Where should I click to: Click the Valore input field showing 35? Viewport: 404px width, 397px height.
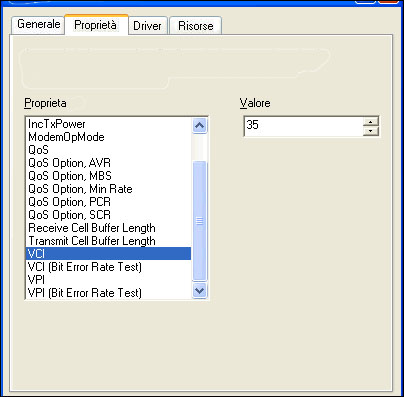[x=303, y=126]
